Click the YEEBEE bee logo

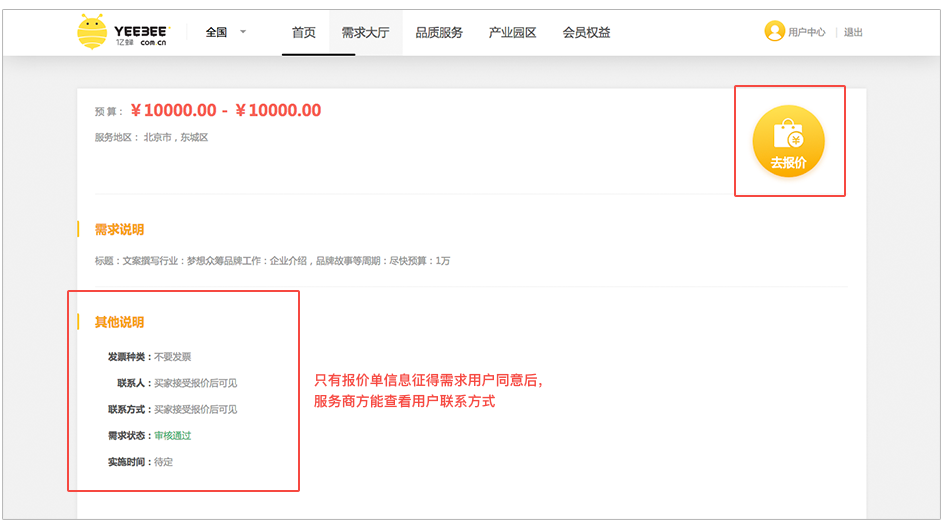pos(123,33)
